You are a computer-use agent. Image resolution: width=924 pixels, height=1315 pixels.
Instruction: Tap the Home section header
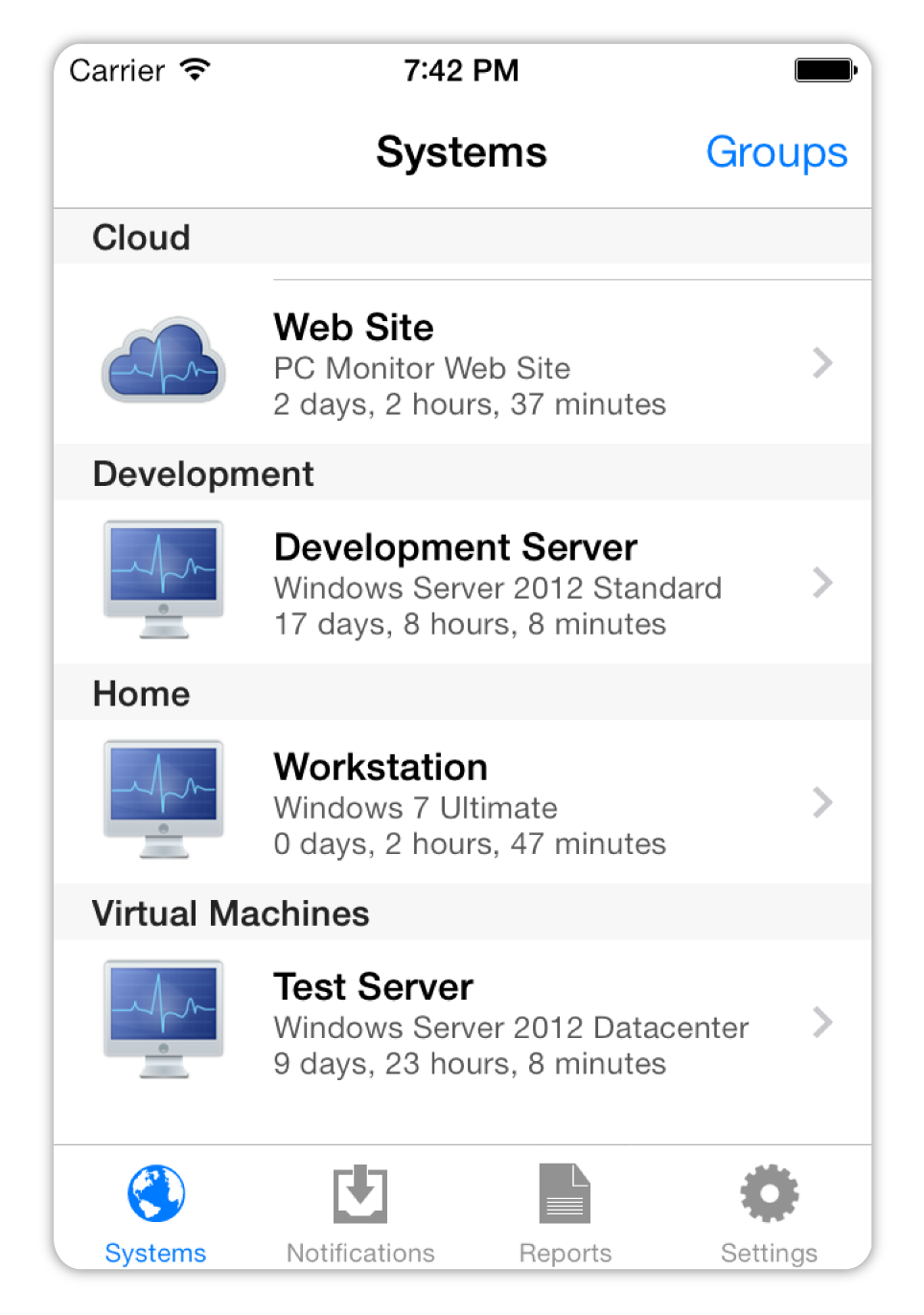(x=462, y=692)
